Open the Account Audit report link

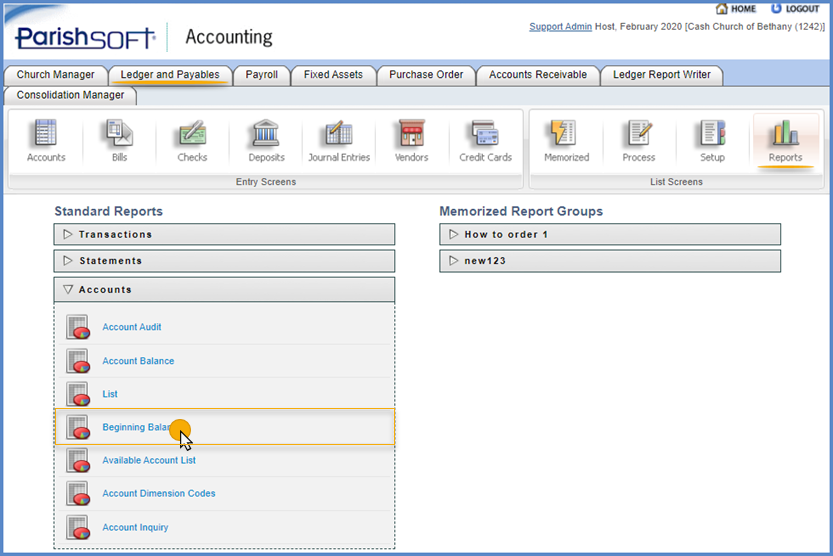pos(131,327)
